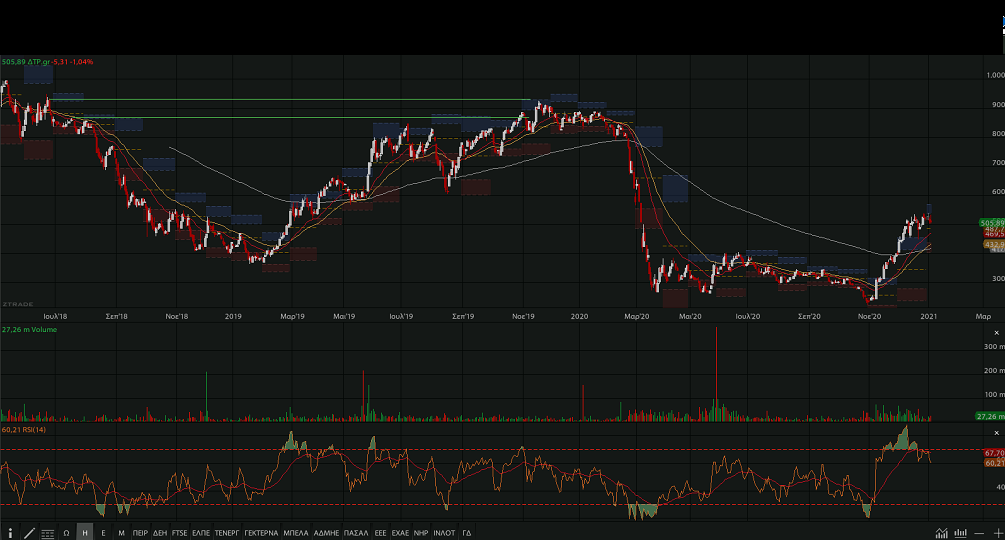The image size is (1005, 540).
Task: Load the ΠΕΙΡ symbol chart
Action: point(140,533)
